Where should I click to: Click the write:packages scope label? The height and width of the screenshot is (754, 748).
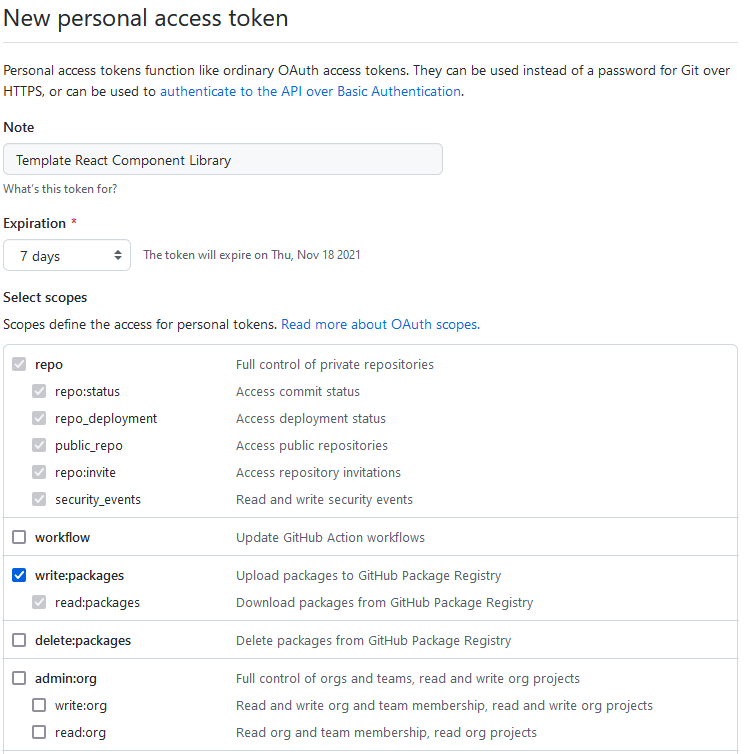click(x=79, y=575)
